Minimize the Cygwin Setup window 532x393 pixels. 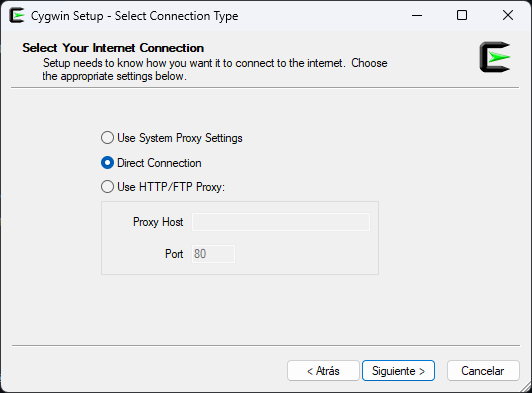point(417,16)
